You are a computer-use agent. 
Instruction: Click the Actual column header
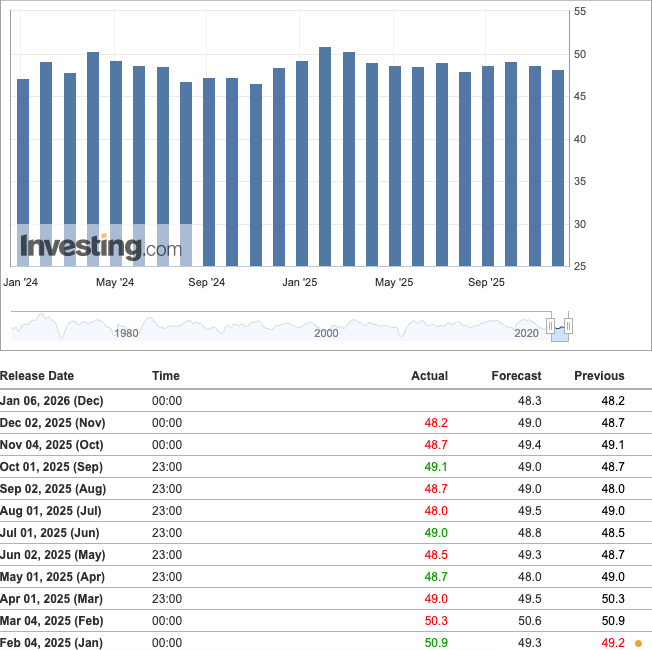(429, 376)
